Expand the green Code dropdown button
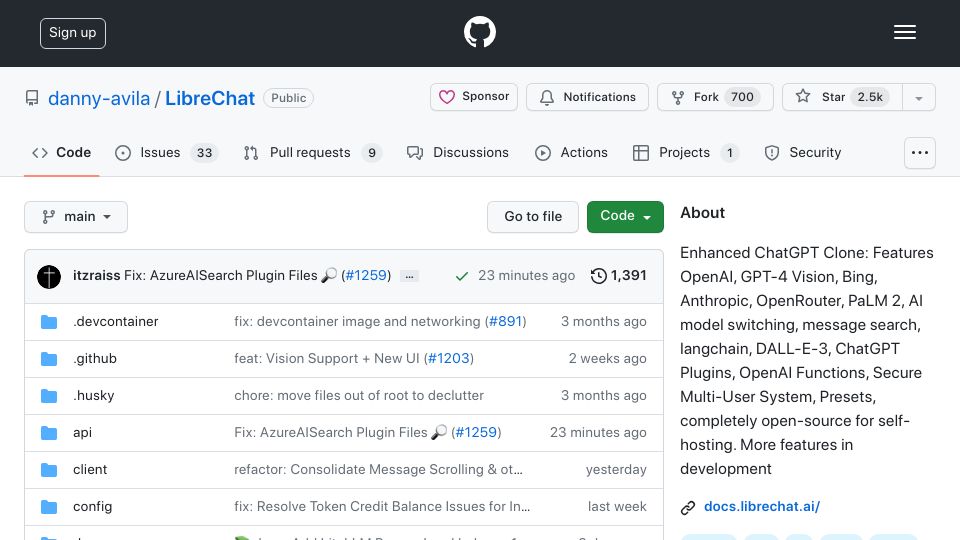 pos(625,217)
